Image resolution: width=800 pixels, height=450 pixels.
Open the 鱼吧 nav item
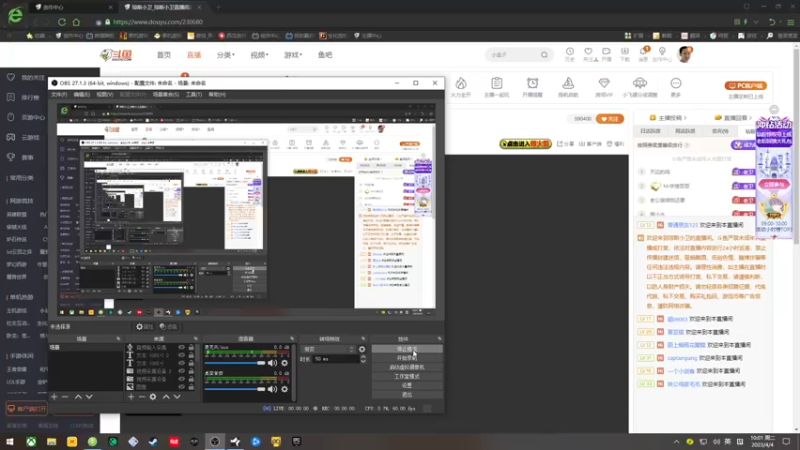(325, 55)
